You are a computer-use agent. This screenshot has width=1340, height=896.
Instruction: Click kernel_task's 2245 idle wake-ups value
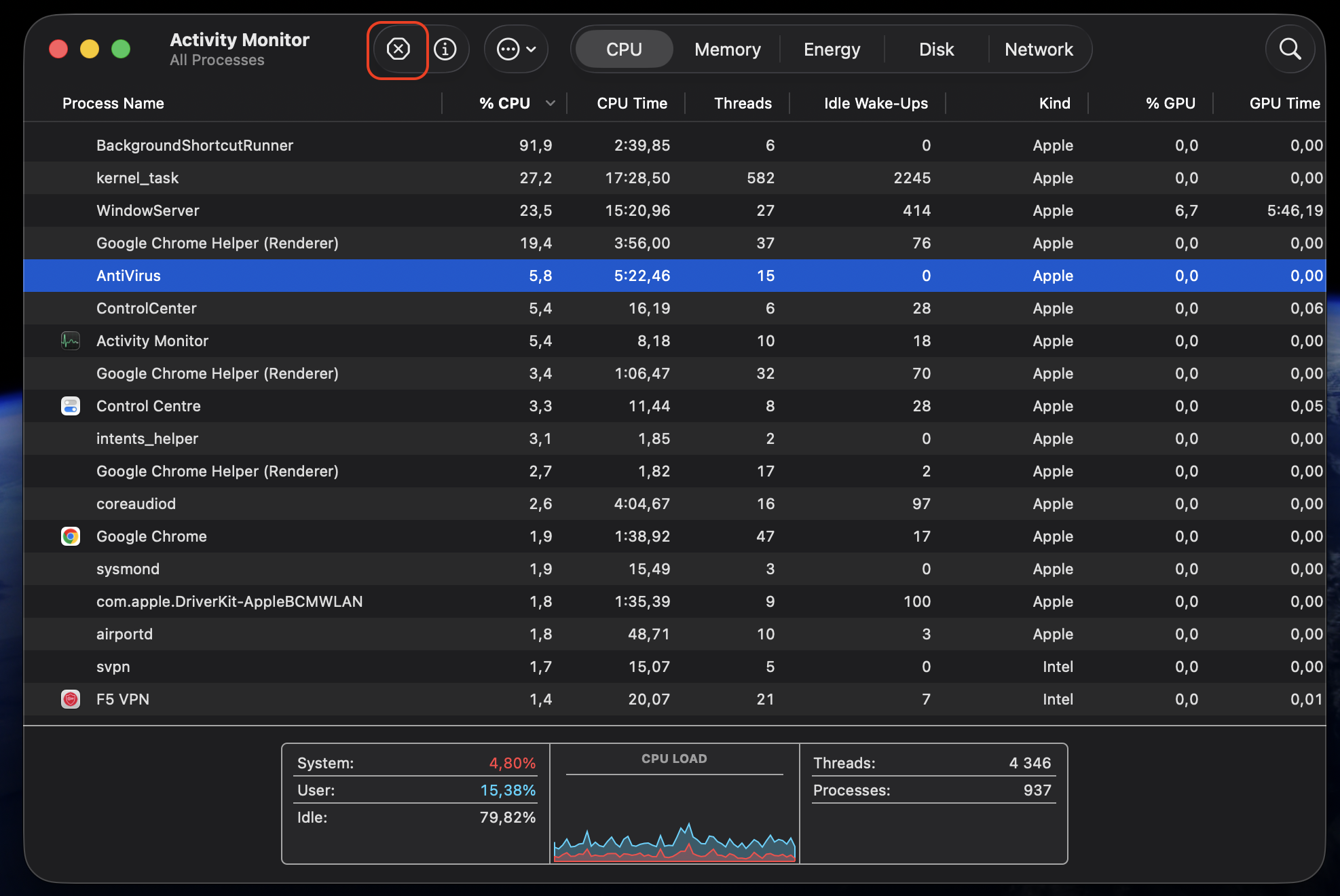[912, 178]
